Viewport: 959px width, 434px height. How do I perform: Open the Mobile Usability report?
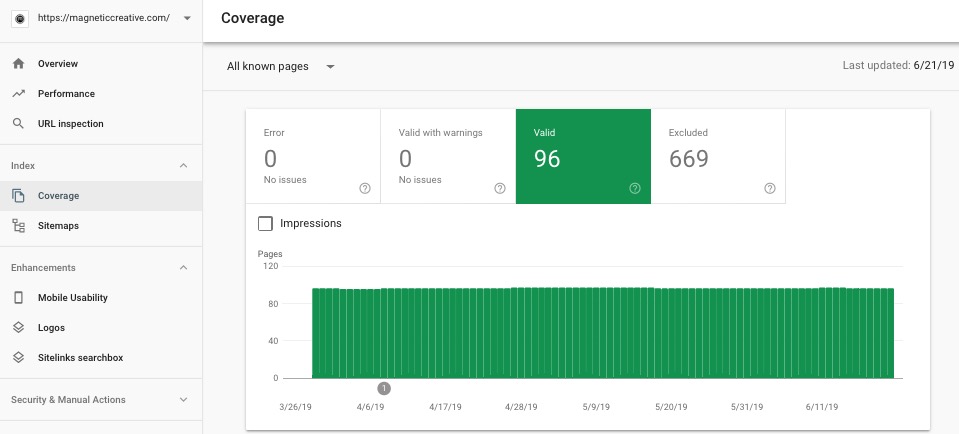[73, 298]
